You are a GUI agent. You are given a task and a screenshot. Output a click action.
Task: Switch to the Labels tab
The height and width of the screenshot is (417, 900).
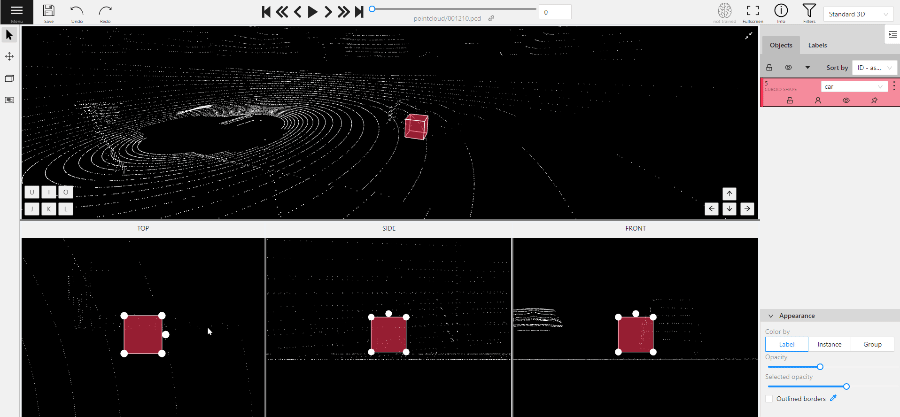[817, 45]
